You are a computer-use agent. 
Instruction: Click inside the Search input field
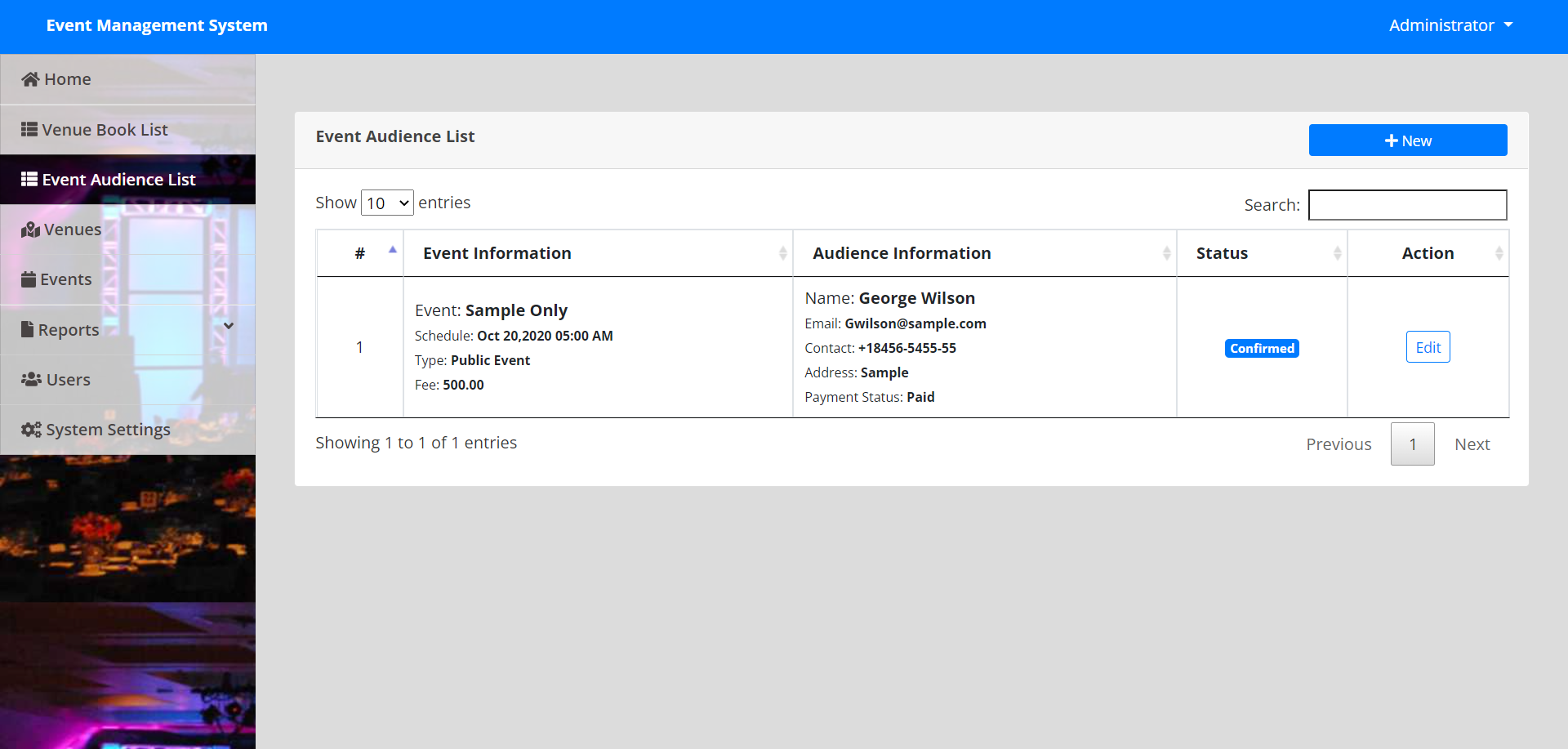point(1406,204)
